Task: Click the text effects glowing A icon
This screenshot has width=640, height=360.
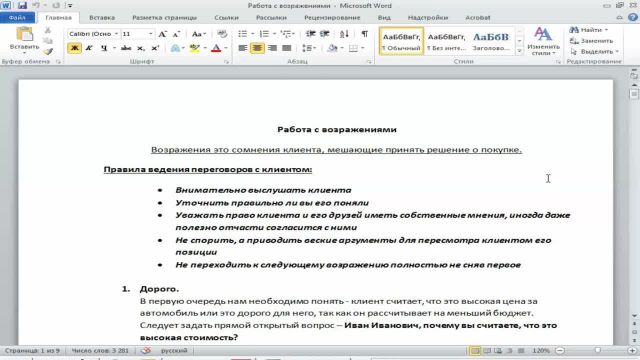Action: [x=175, y=48]
